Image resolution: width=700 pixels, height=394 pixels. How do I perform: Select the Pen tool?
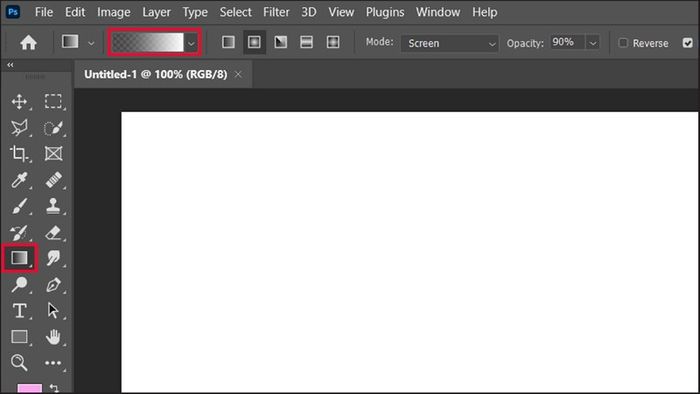[53, 284]
